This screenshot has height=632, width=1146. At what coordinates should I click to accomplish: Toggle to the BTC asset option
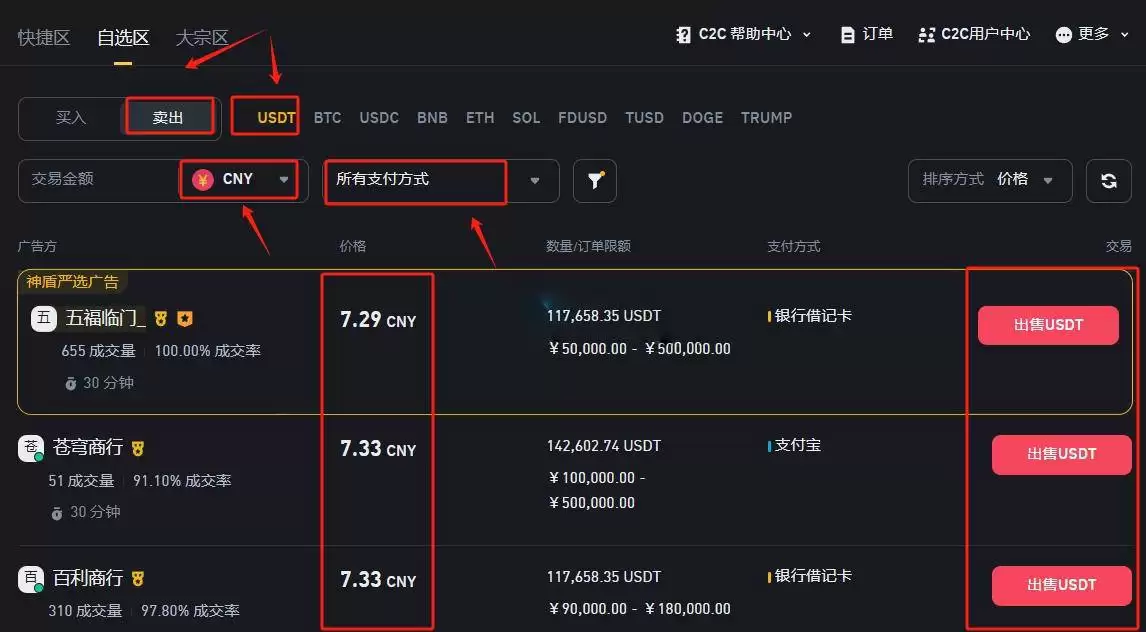tap(327, 117)
